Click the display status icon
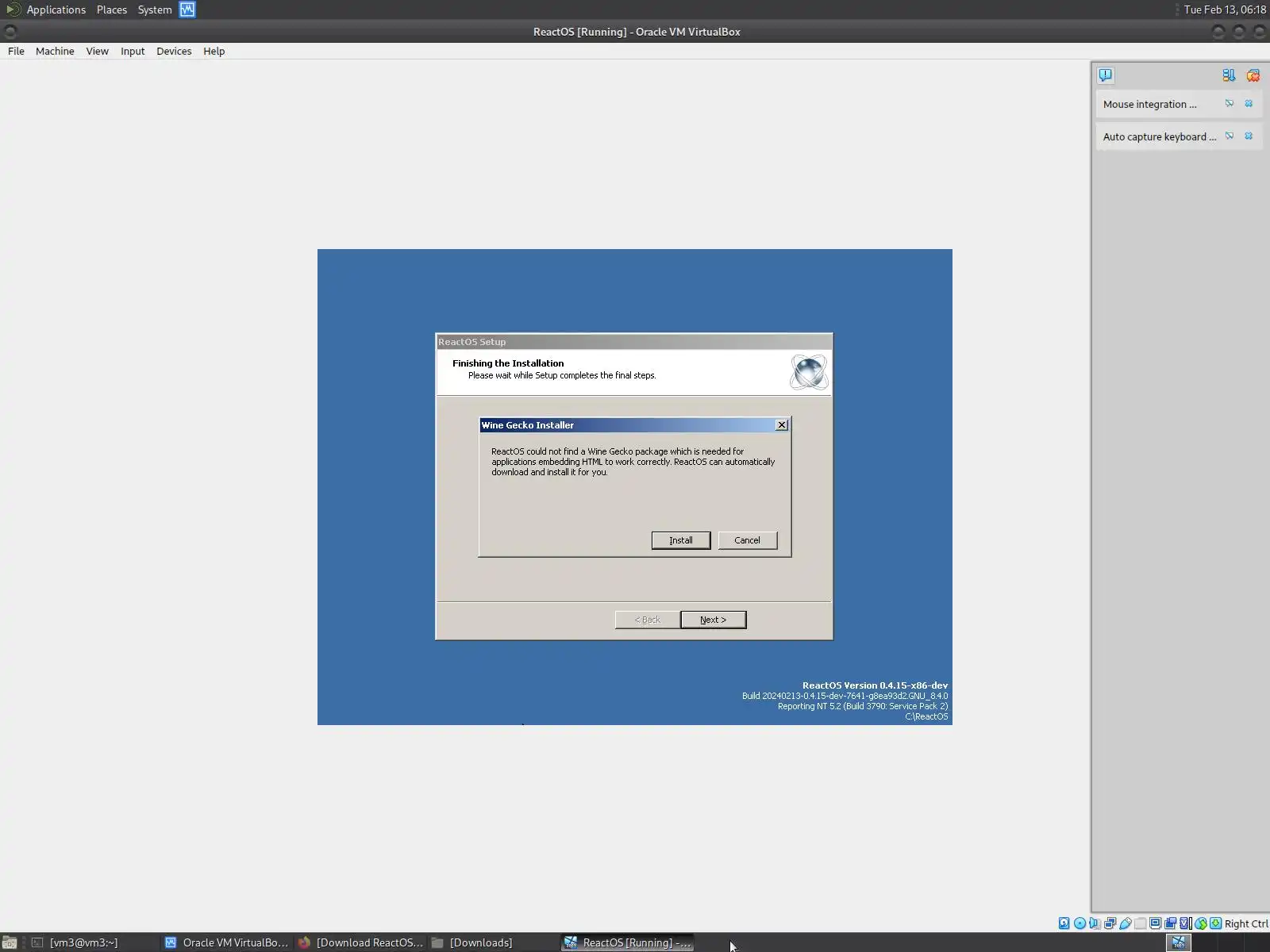Screen dimensions: 1270x952 (1155, 923)
